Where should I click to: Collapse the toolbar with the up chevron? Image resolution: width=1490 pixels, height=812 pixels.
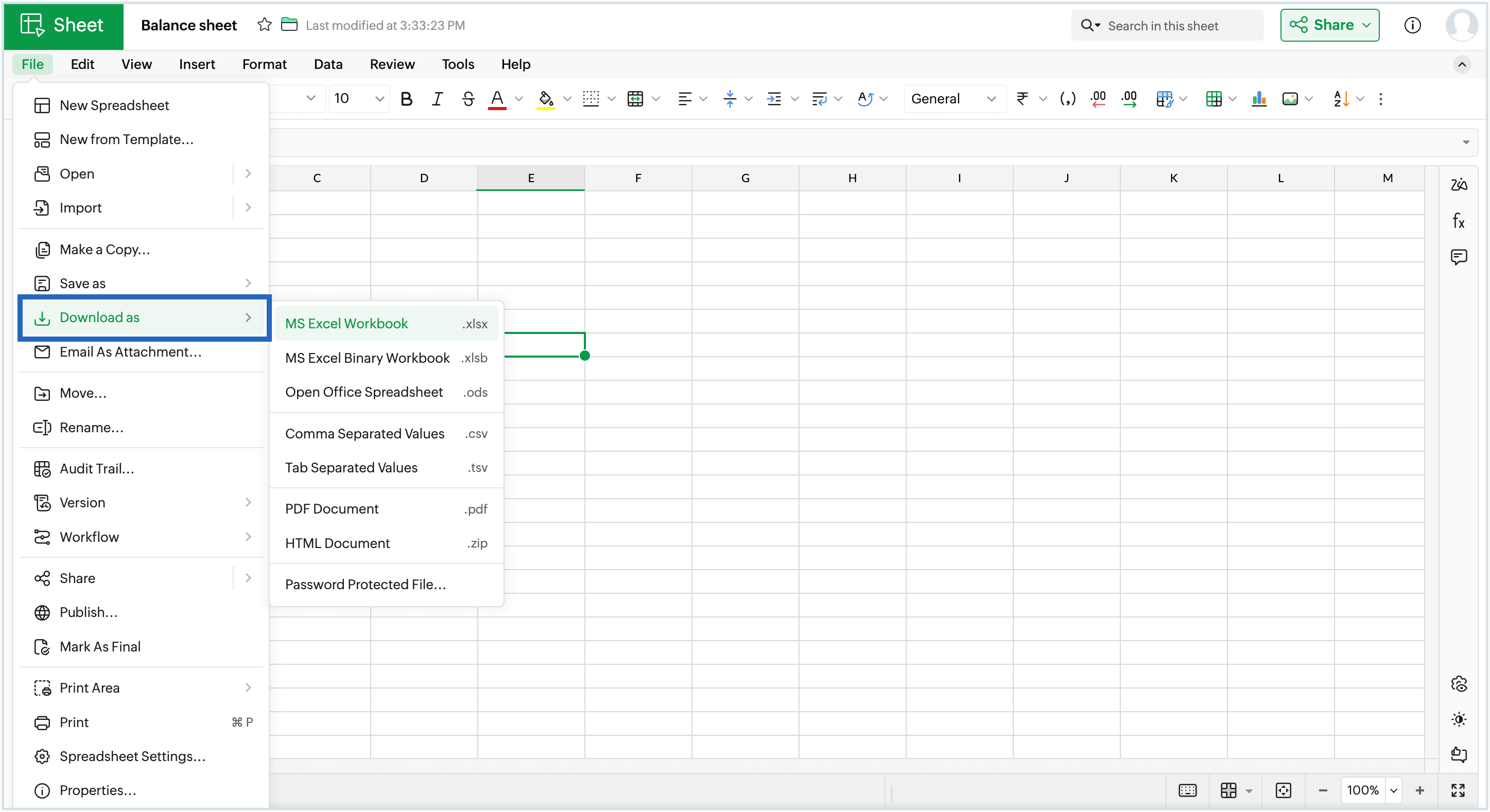click(1462, 64)
